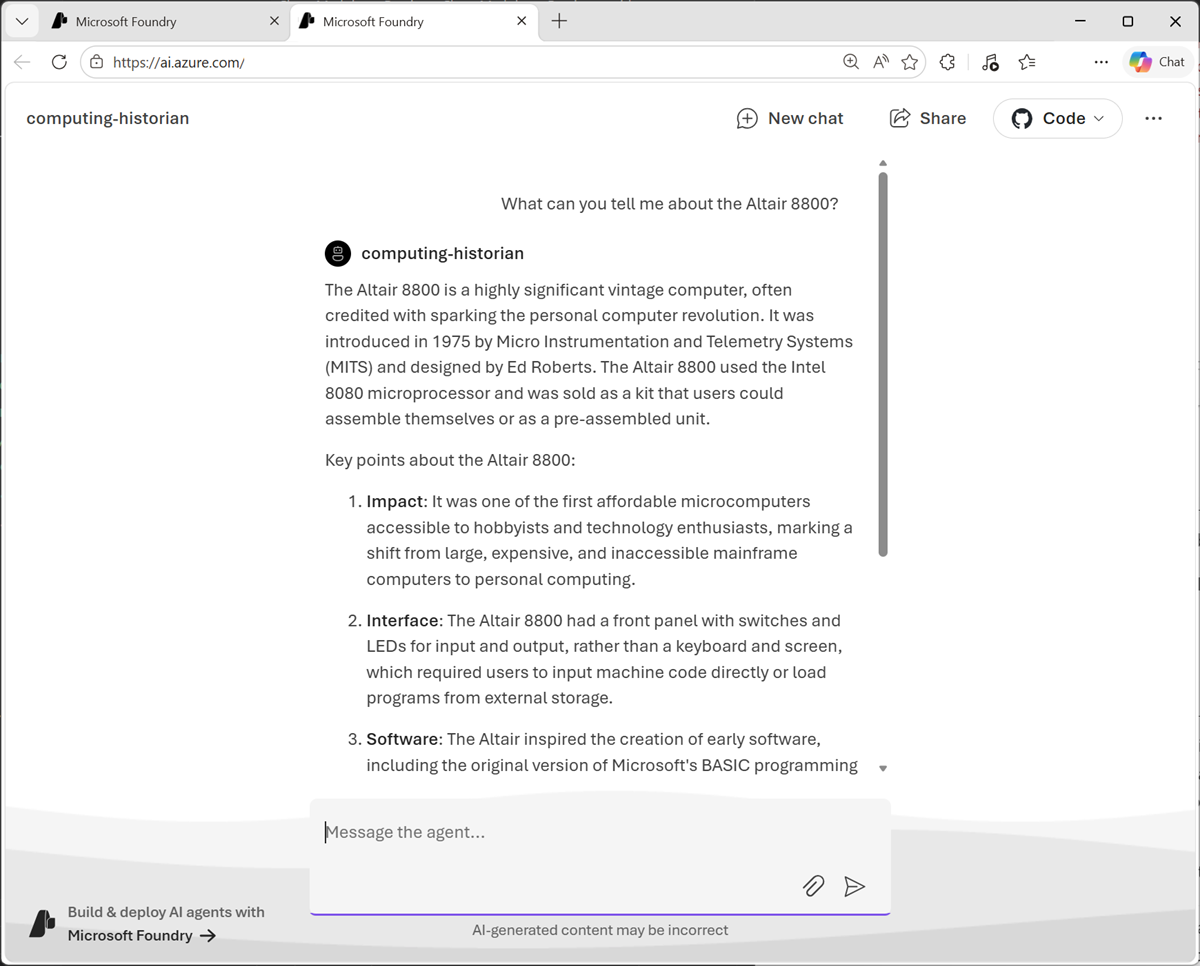This screenshot has width=1200, height=966.
Task: Toggle zoom with the magnifier icon
Action: (x=850, y=61)
